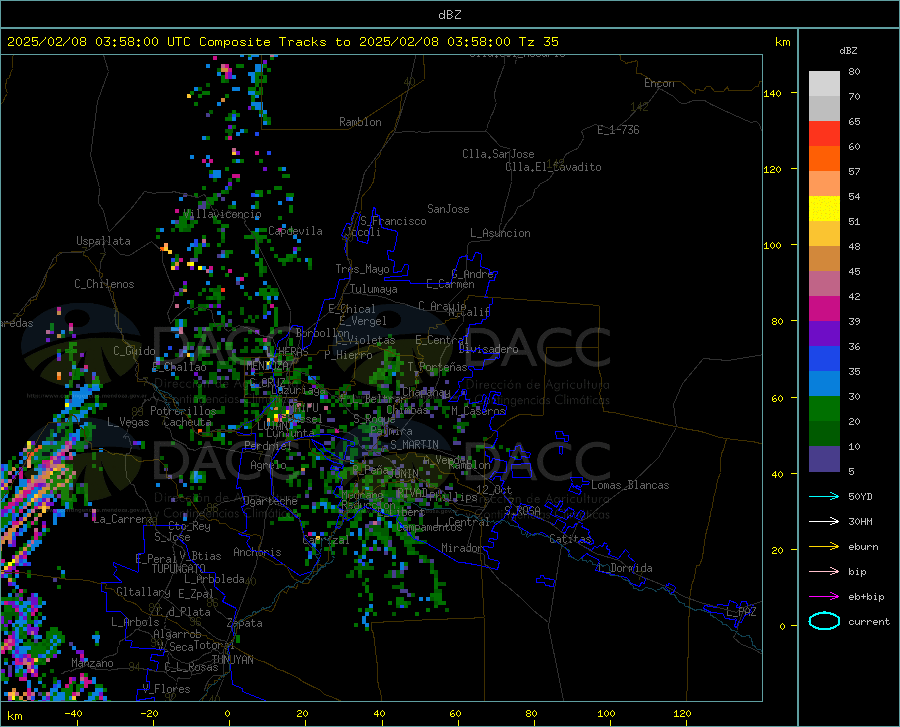
Task: Click the 'L_Vegas' map label
Action: coord(128,422)
